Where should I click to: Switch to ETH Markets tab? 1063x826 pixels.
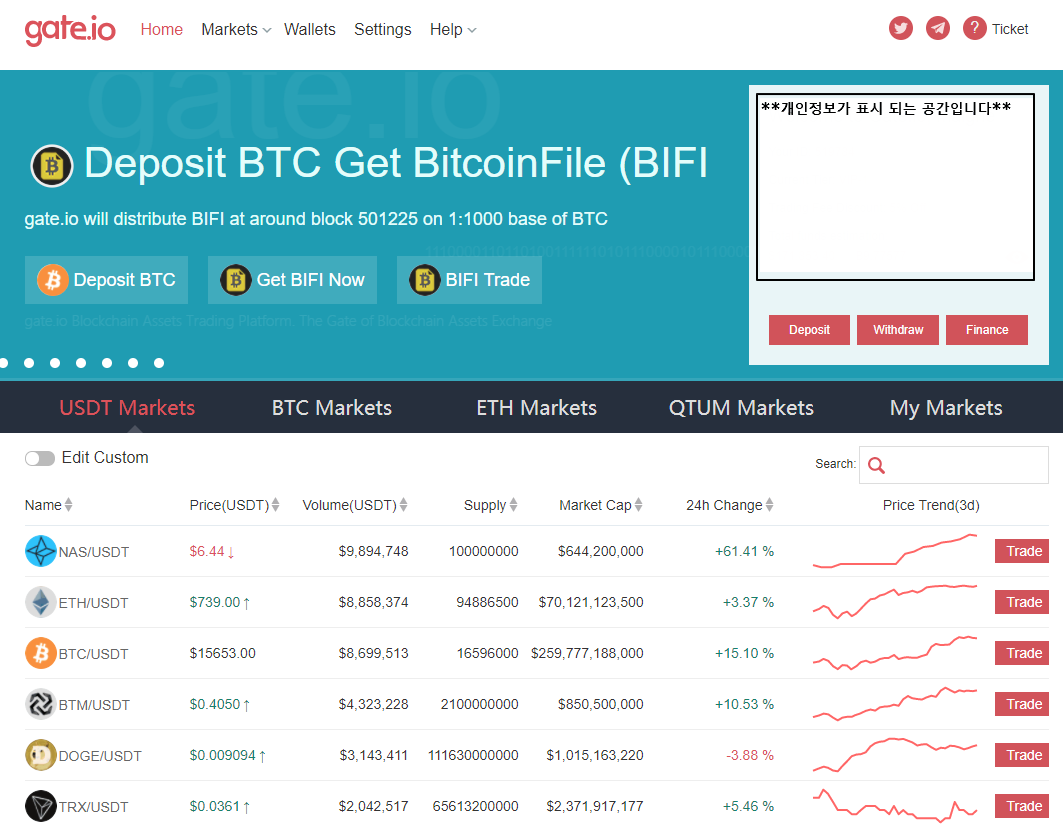(536, 408)
